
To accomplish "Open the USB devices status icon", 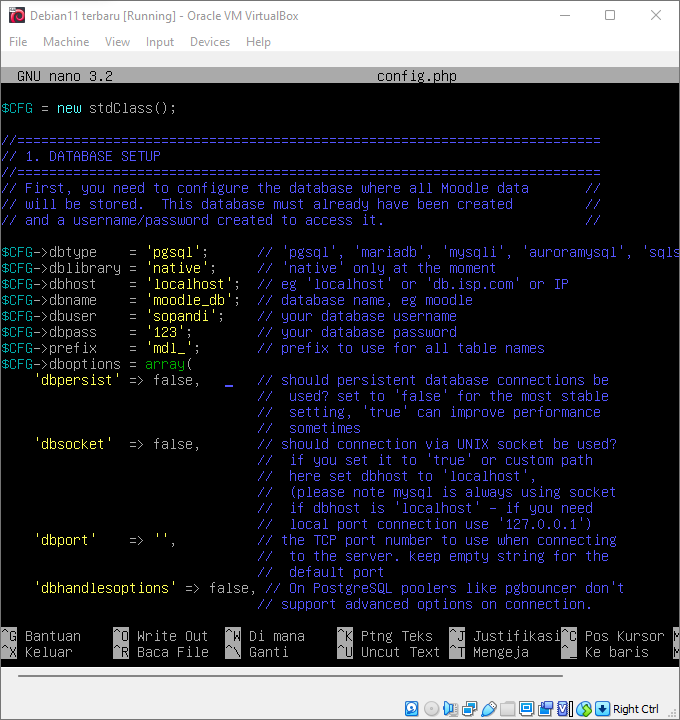I will click(x=489, y=709).
